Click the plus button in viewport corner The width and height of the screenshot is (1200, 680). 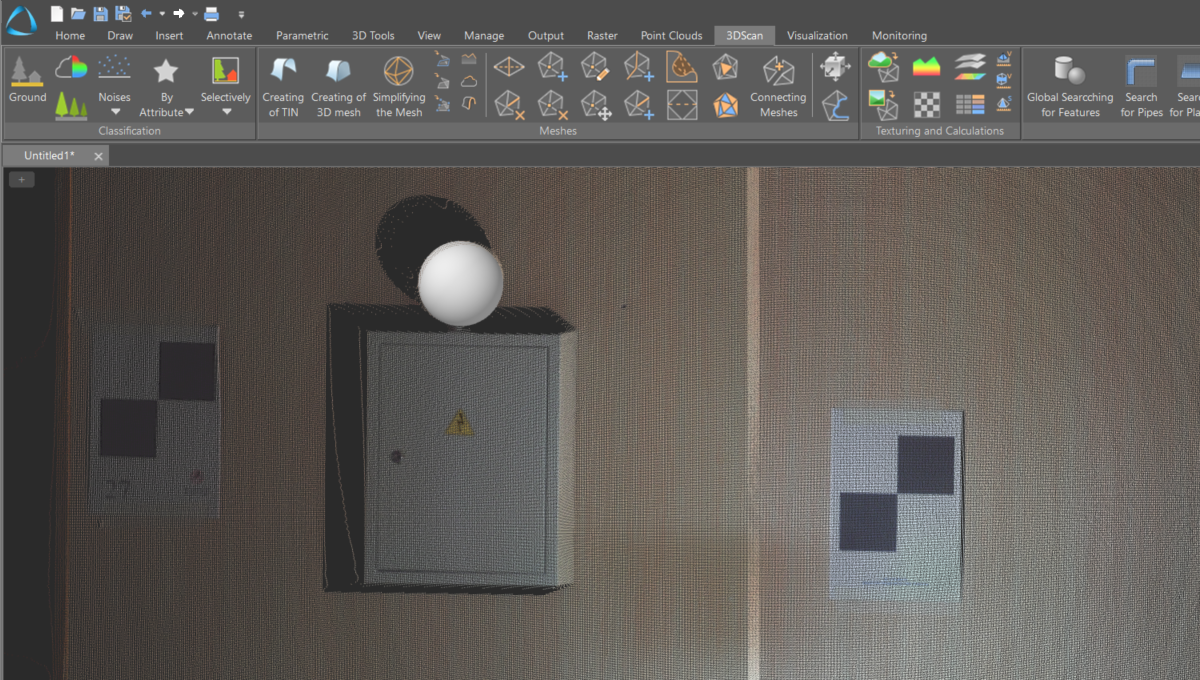point(21,179)
